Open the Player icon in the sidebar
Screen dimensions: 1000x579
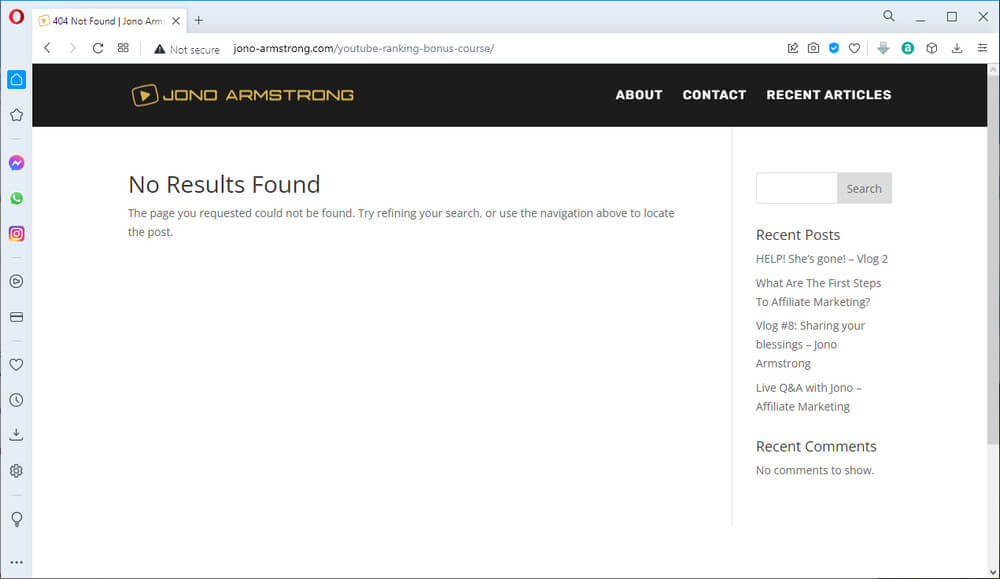coord(17,281)
